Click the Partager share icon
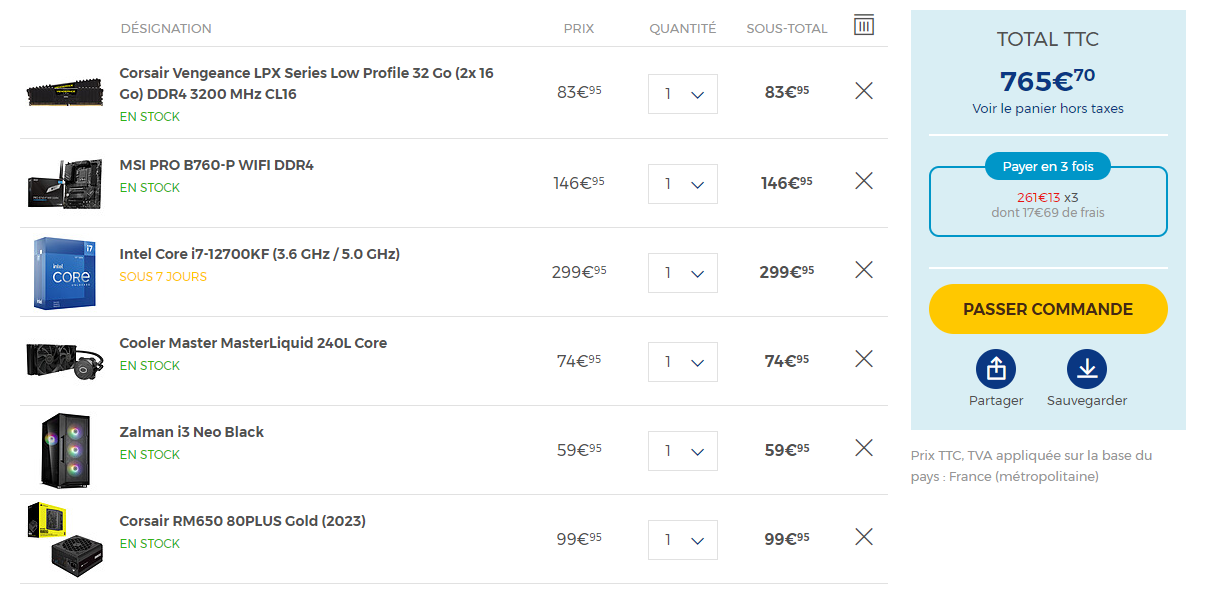1208x594 pixels. 996,370
